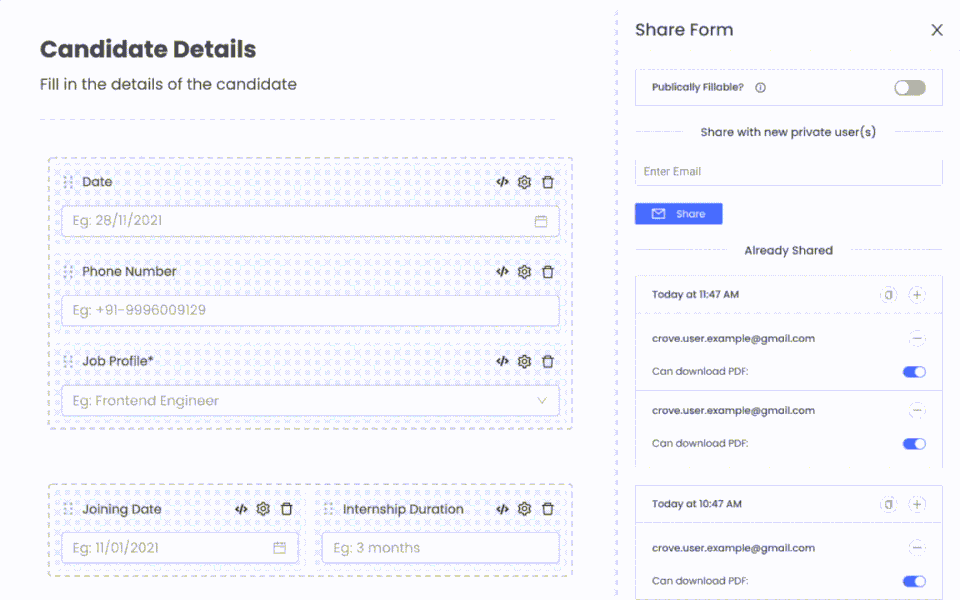960x600 pixels.
Task: Click the Enter Email input field
Action: [788, 172]
